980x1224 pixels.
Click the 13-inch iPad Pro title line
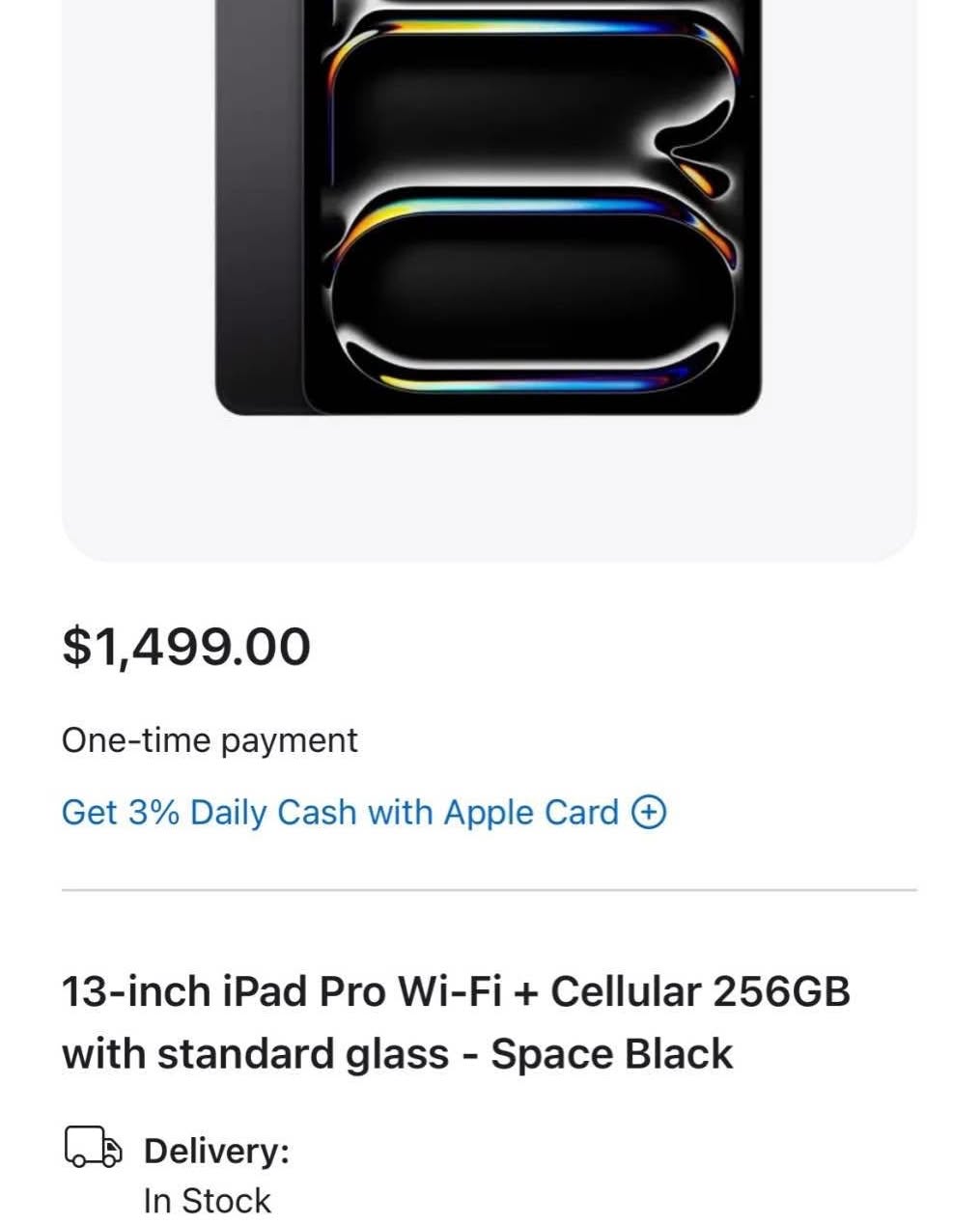point(456,991)
